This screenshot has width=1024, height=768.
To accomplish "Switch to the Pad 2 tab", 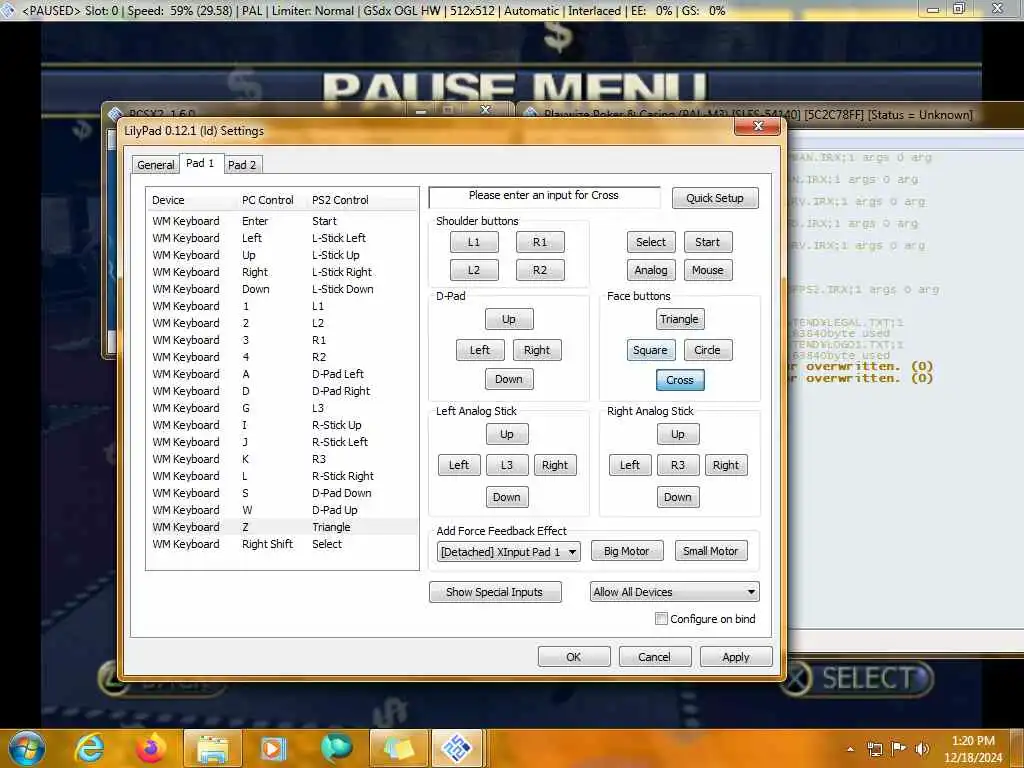I will pos(242,165).
